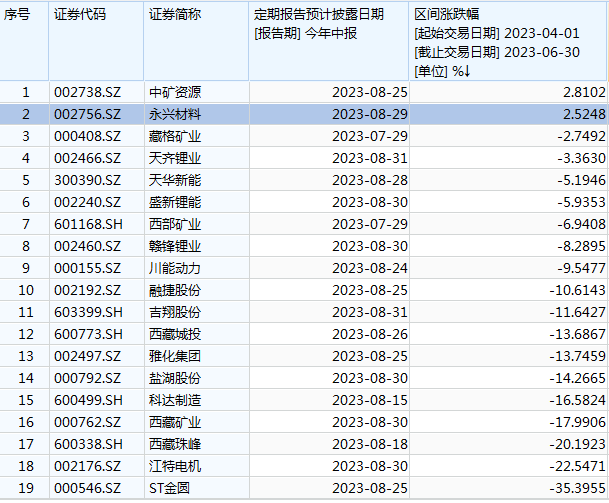Click code 000408.SZ
Viewport: 609px width, 503px height.
88,136
